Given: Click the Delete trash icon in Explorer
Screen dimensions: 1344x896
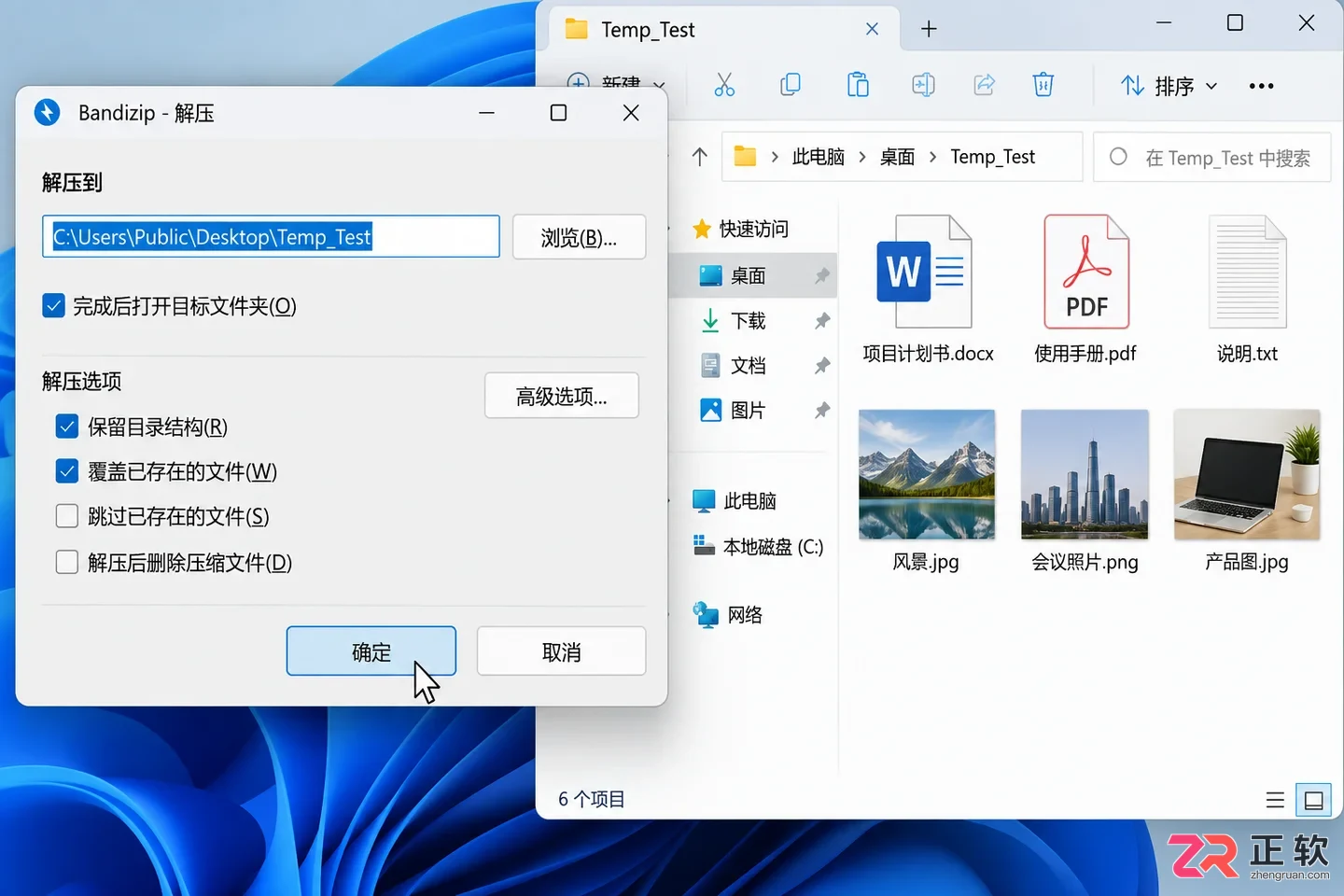Looking at the screenshot, I should (1043, 85).
